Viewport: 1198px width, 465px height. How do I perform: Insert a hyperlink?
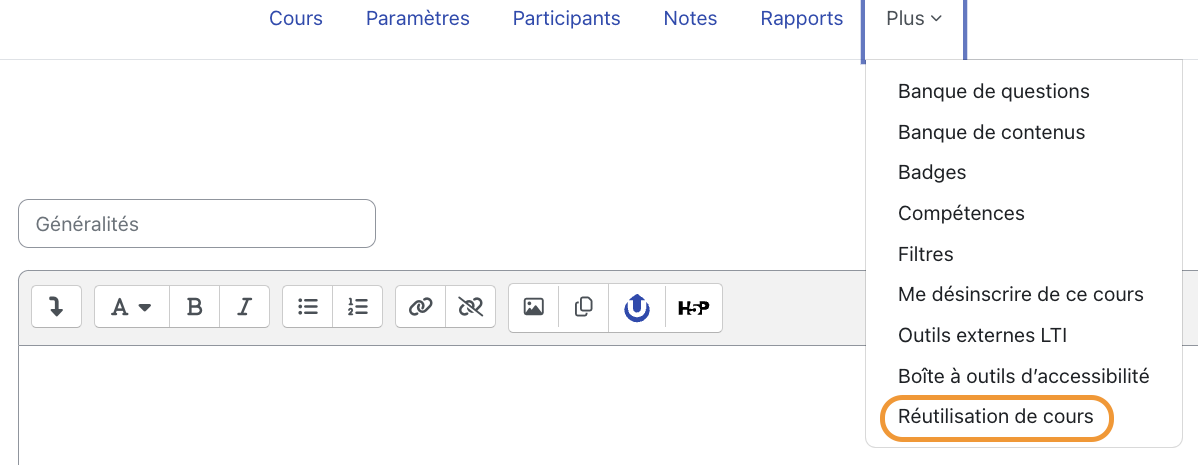[x=420, y=306]
